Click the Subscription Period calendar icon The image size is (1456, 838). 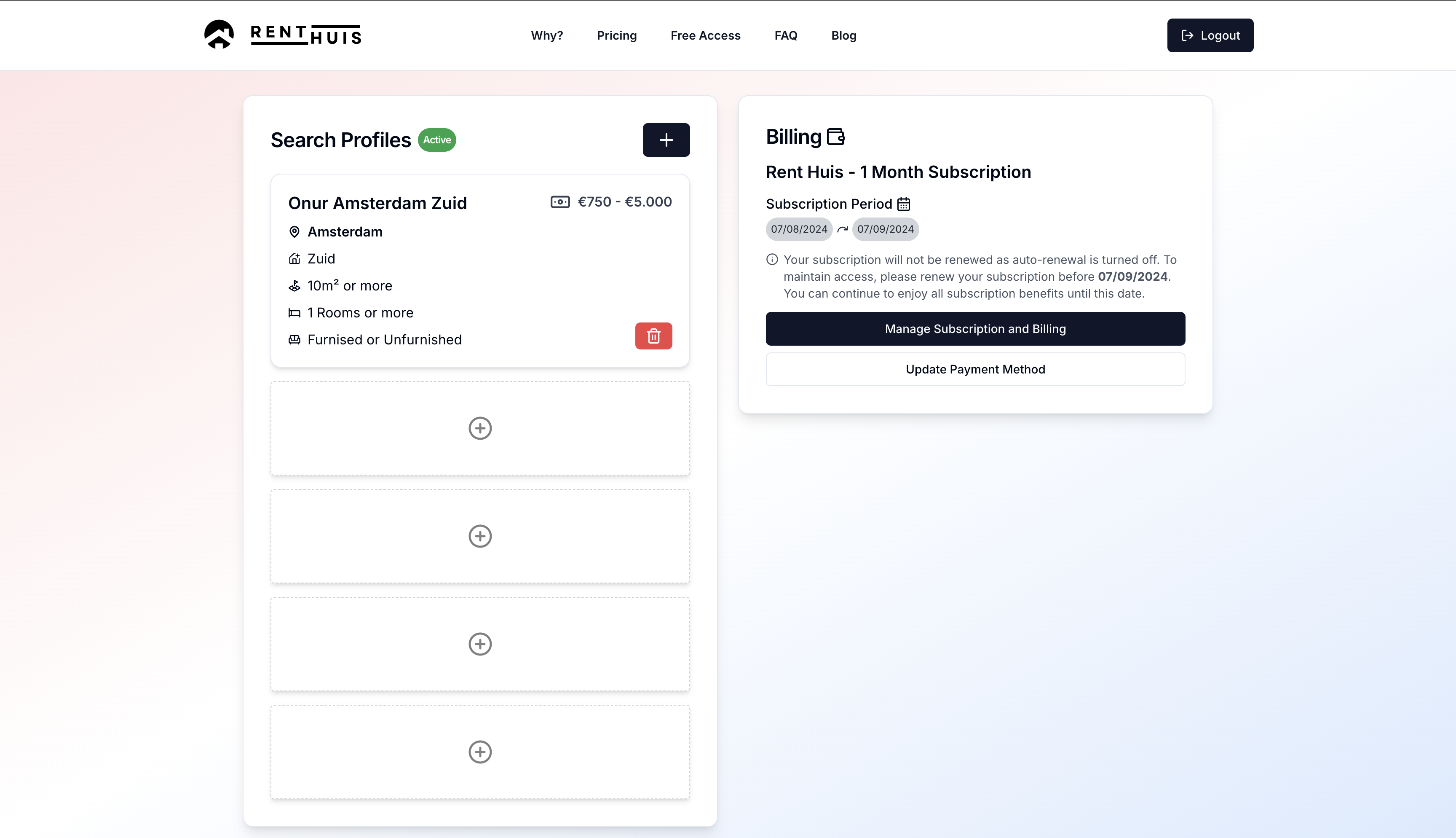click(903, 204)
